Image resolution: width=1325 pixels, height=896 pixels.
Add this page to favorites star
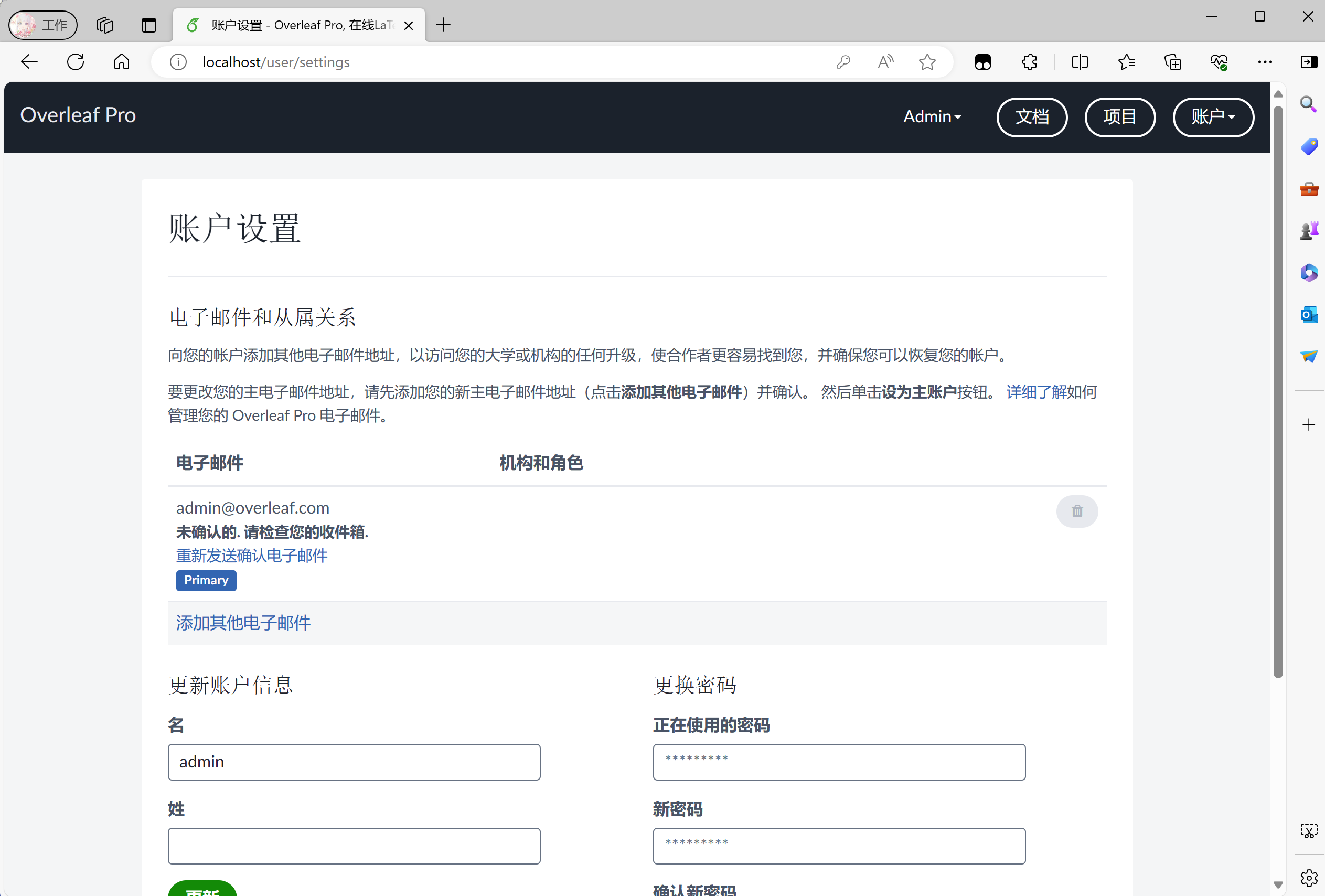tap(927, 61)
